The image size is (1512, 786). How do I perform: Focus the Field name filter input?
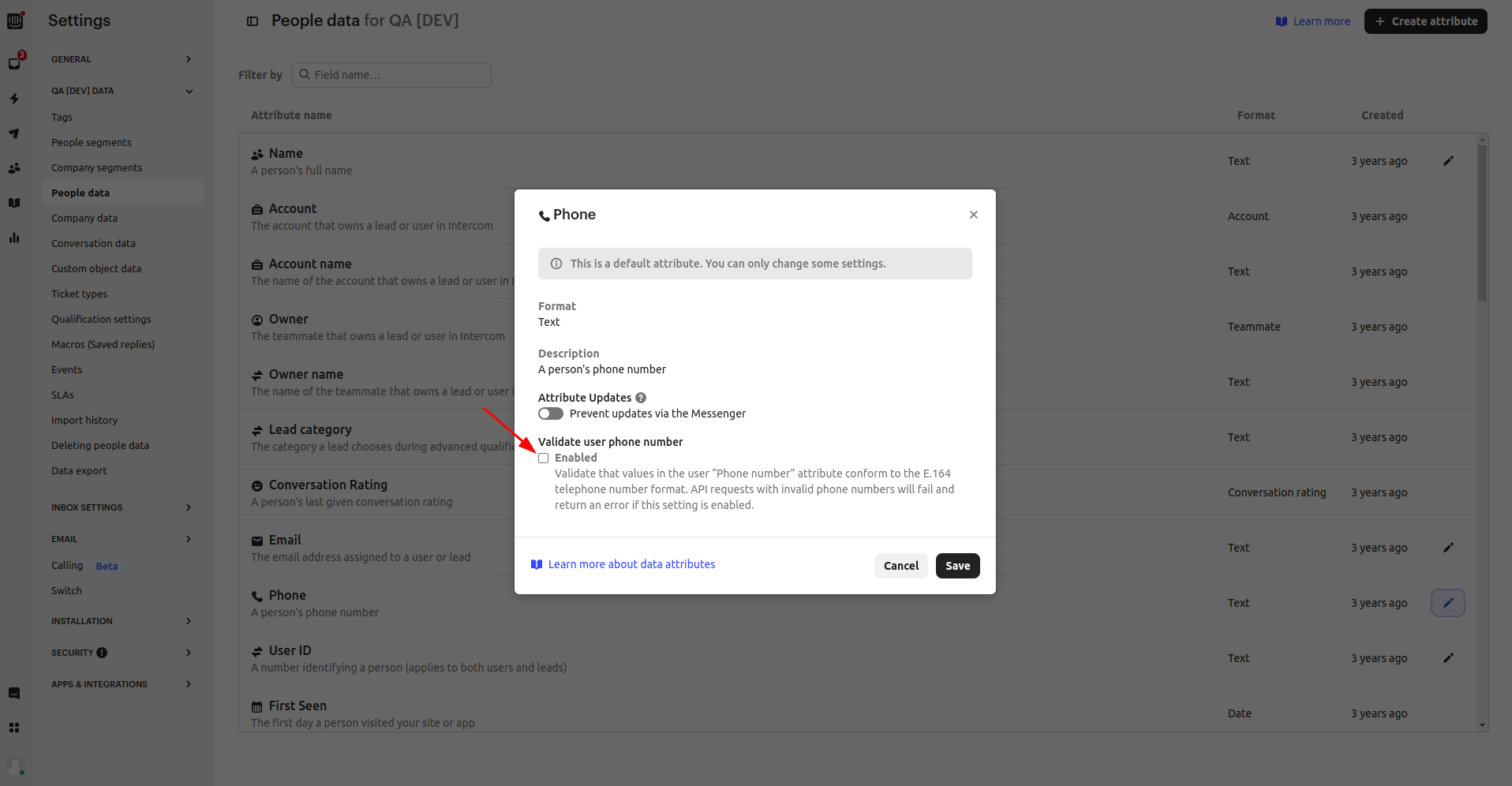point(391,75)
